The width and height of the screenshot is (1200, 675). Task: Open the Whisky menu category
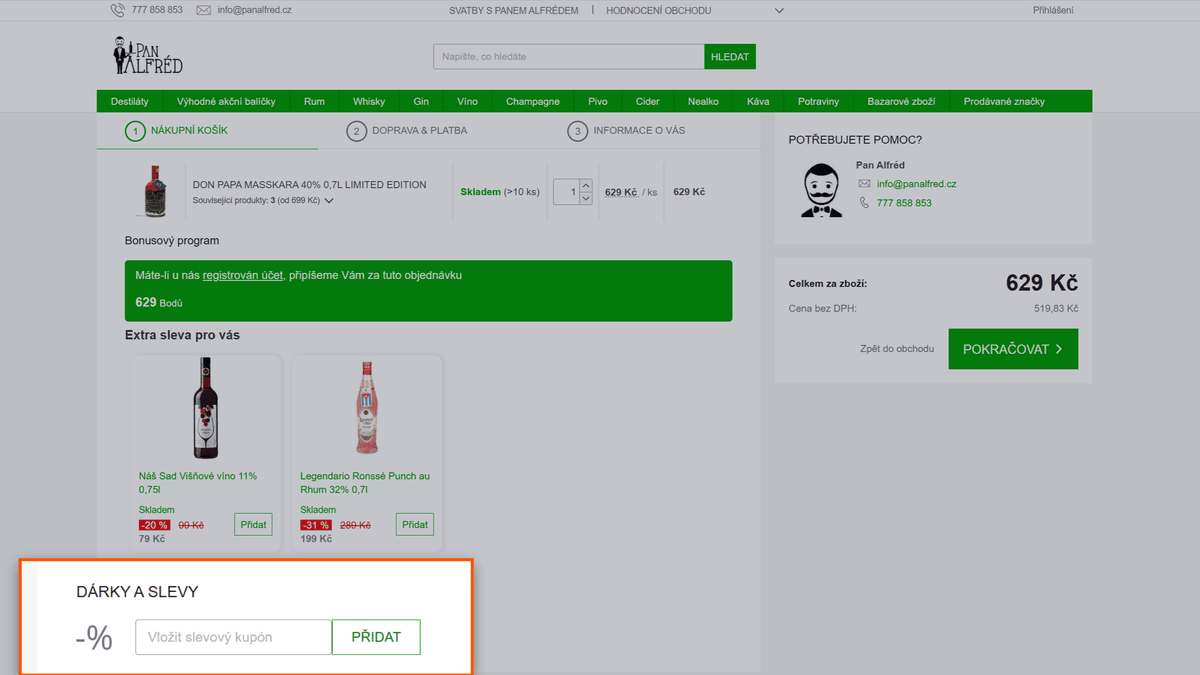pos(369,101)
